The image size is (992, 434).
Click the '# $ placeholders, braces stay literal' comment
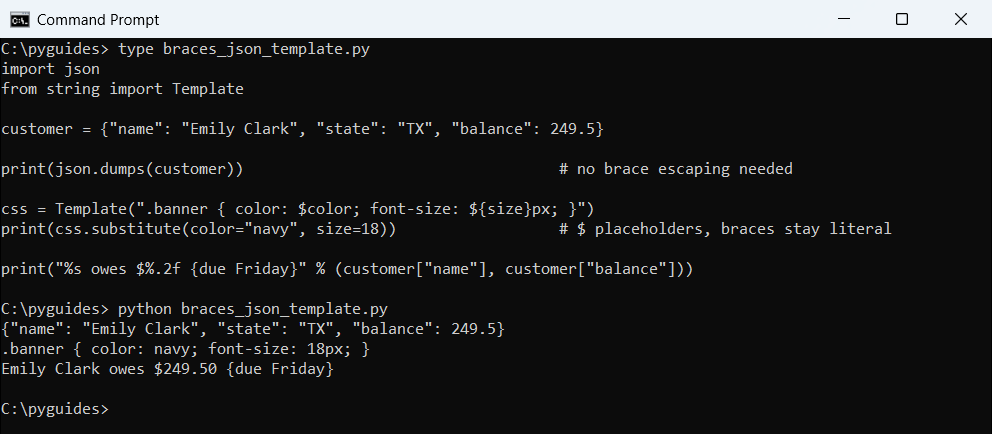725,228
